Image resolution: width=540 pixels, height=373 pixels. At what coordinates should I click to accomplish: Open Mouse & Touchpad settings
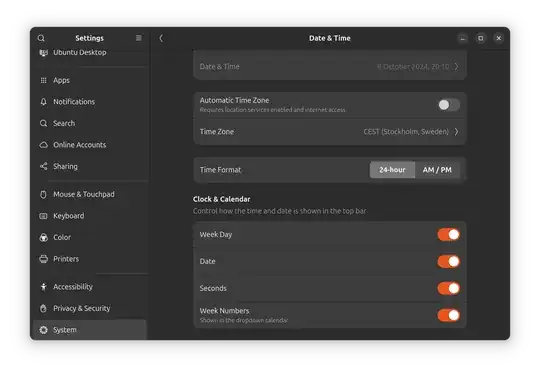[x=90, y=194]
